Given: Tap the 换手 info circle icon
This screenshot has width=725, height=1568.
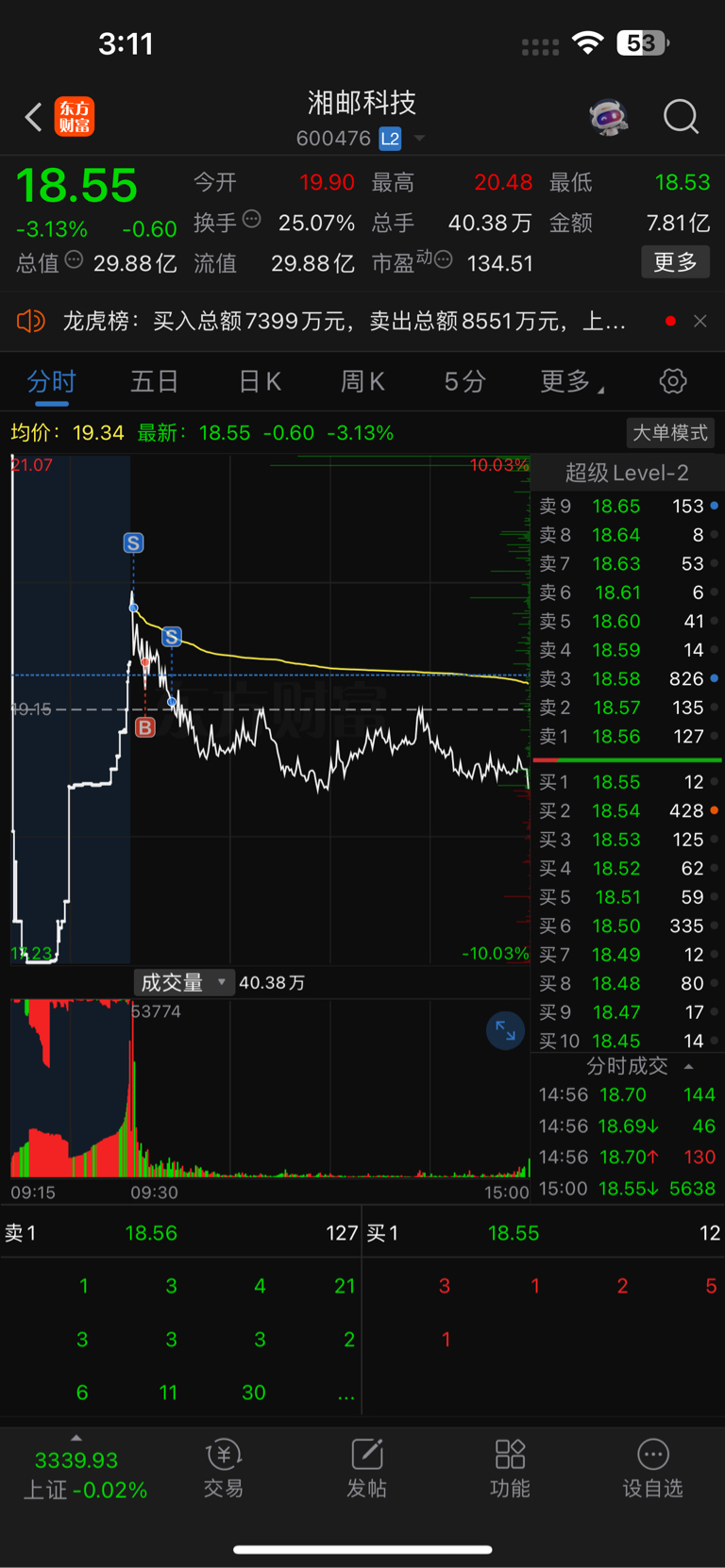Looking at the screenshot, I should coord(252,220).
